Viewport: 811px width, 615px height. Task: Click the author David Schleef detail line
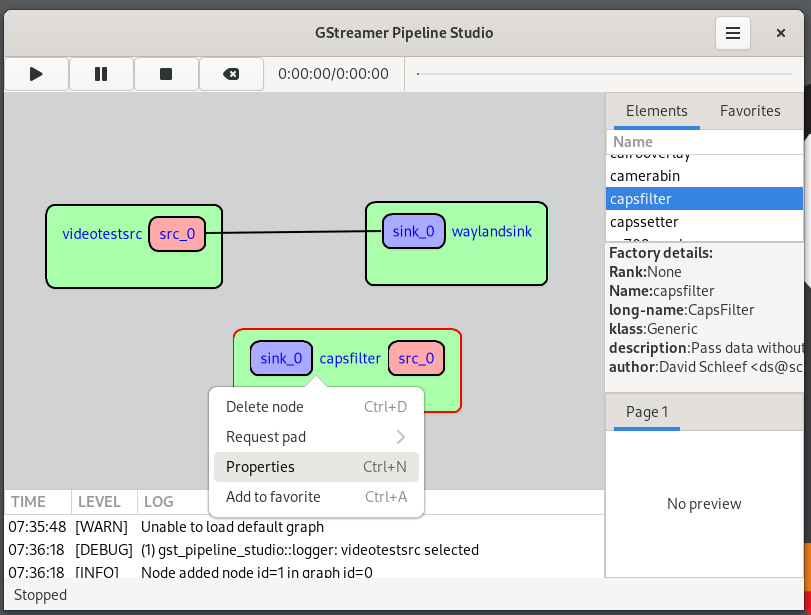point(705,367)
